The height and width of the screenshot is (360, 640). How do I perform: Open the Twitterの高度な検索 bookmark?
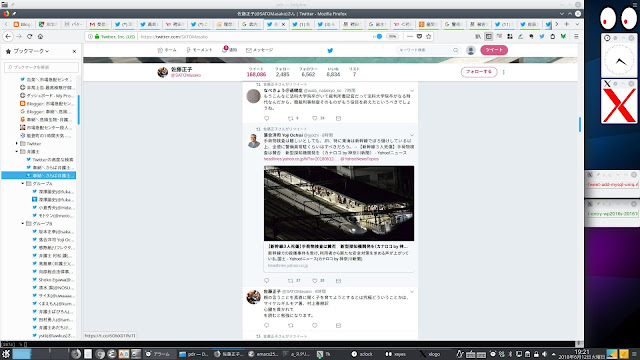tap(53, 160)
